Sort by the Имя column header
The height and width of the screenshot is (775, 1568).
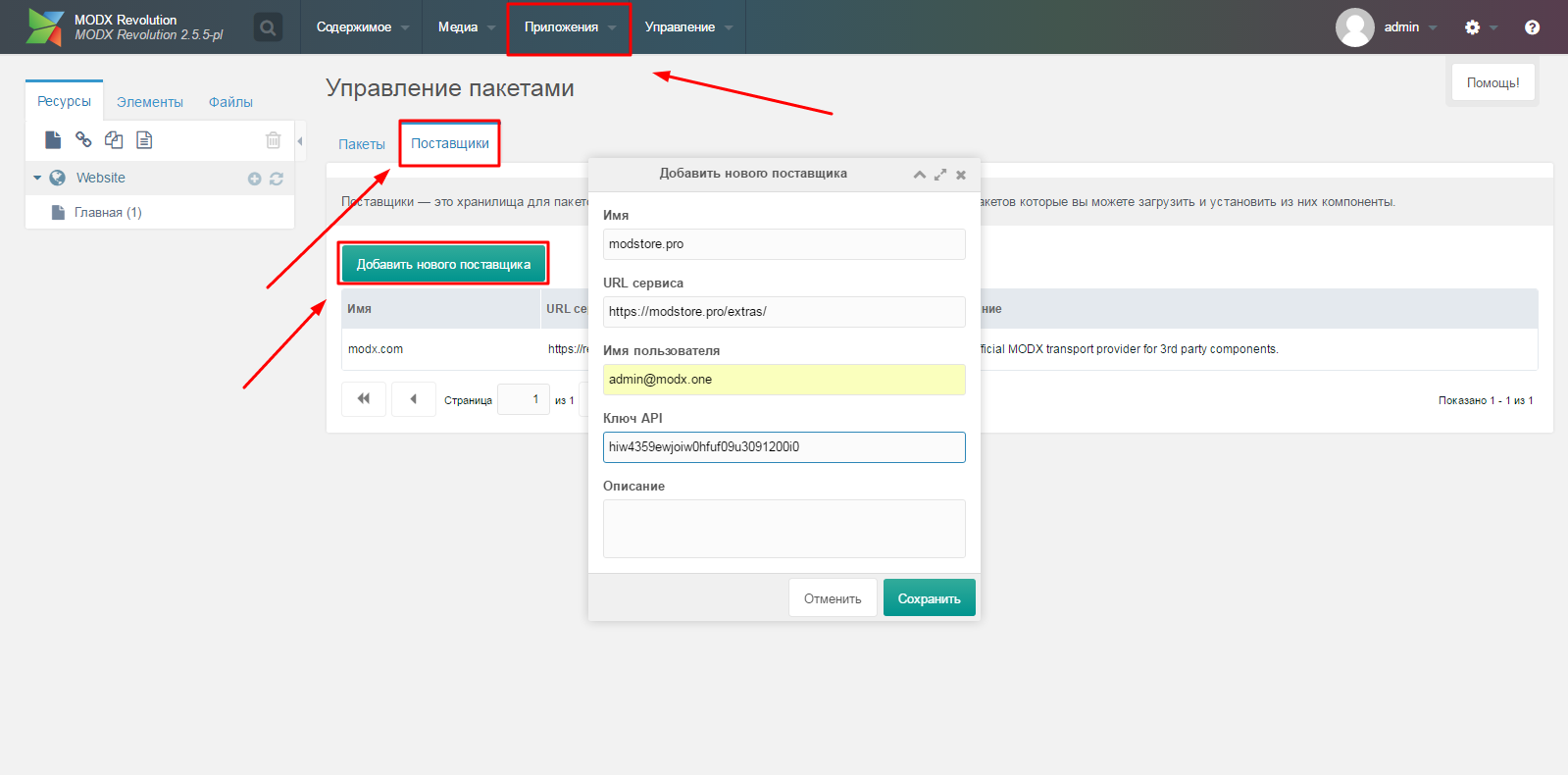point(441,308)
